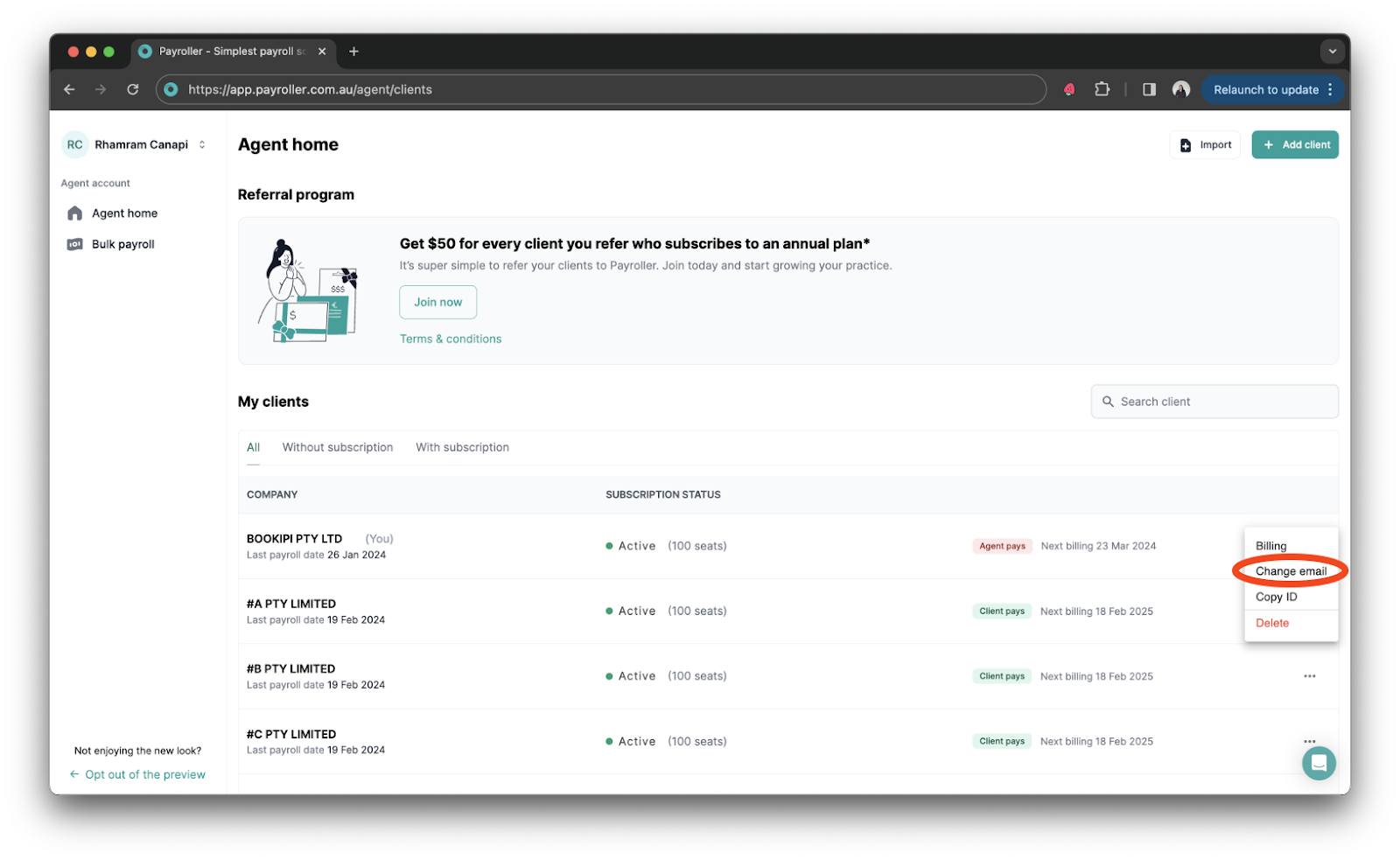Click Opt out of the preview link

tap(137, 774)
